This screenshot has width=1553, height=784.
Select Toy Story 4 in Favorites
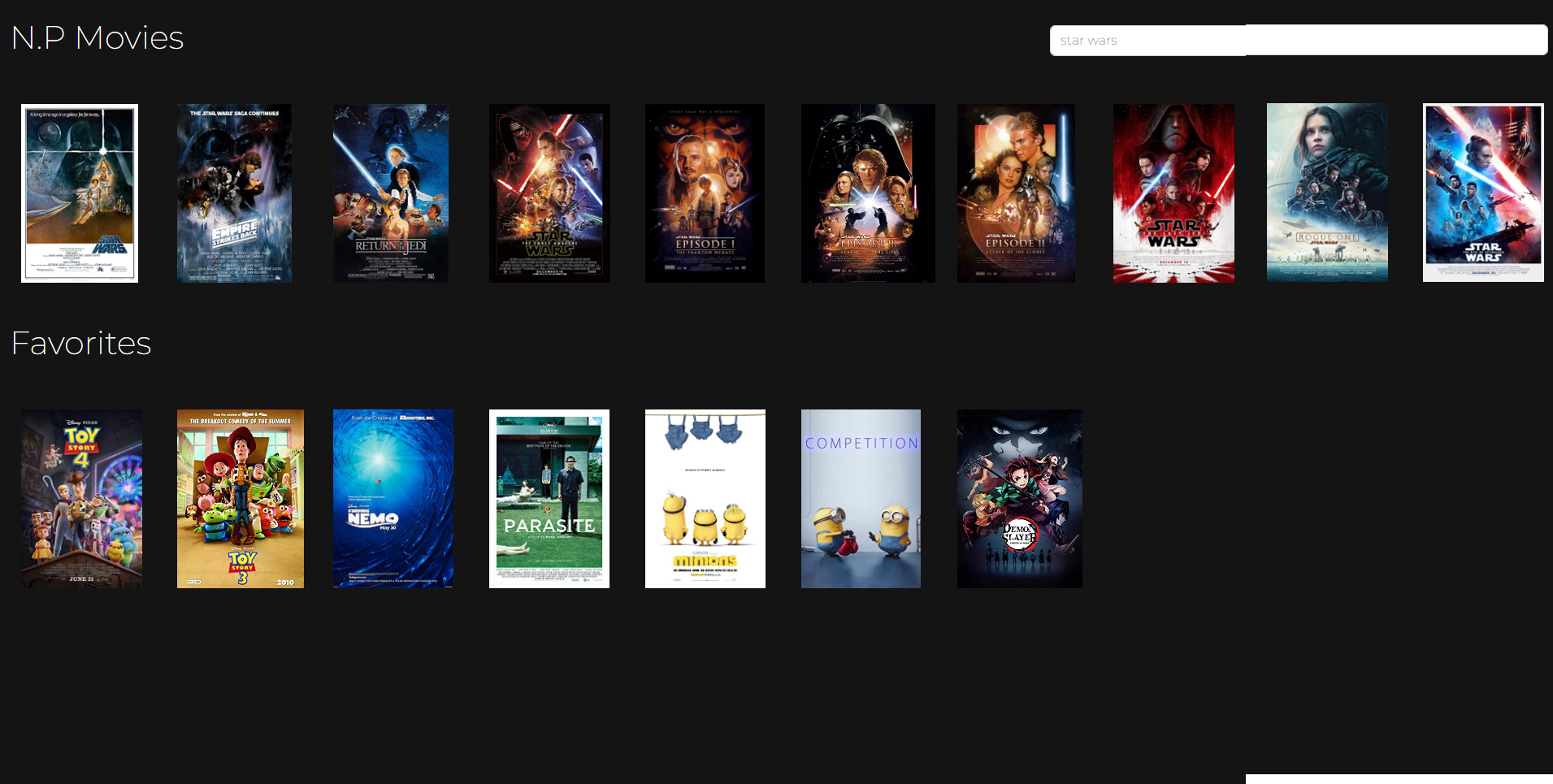pos(81,499)
